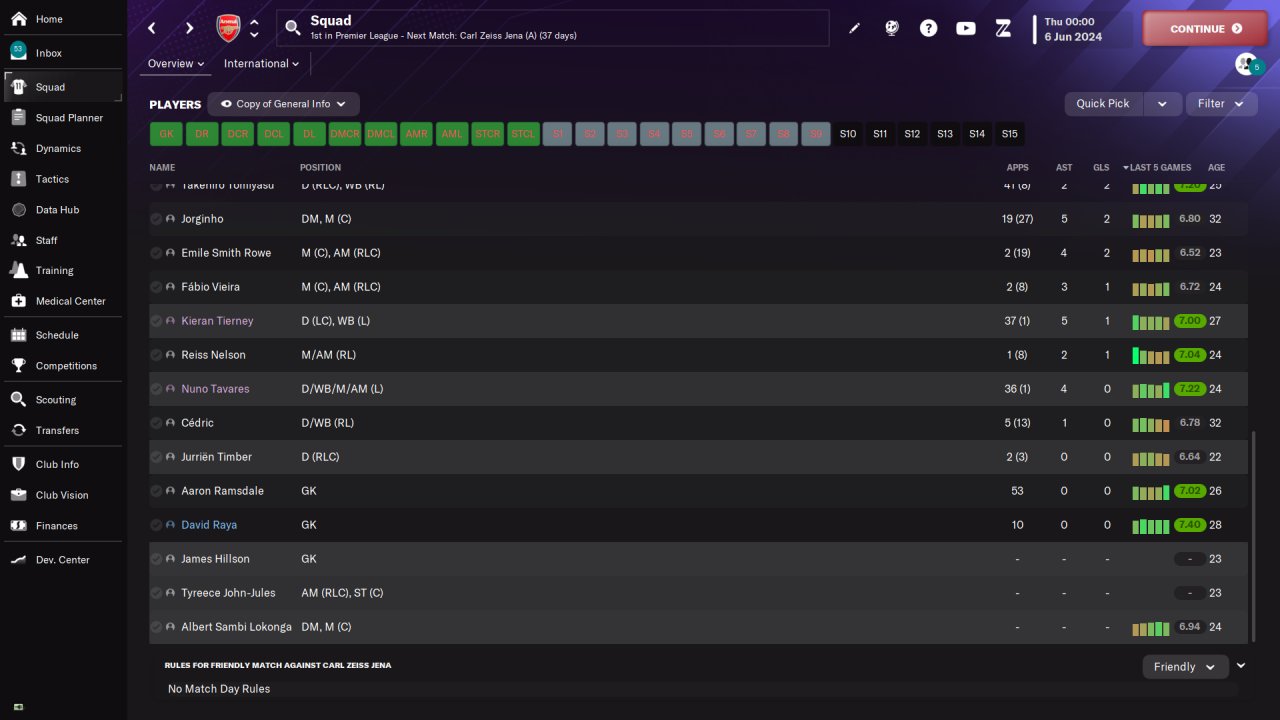The image size is (1280, 720).
Task: Click the search magnifier icon
Action: click(x=293, y=28)
